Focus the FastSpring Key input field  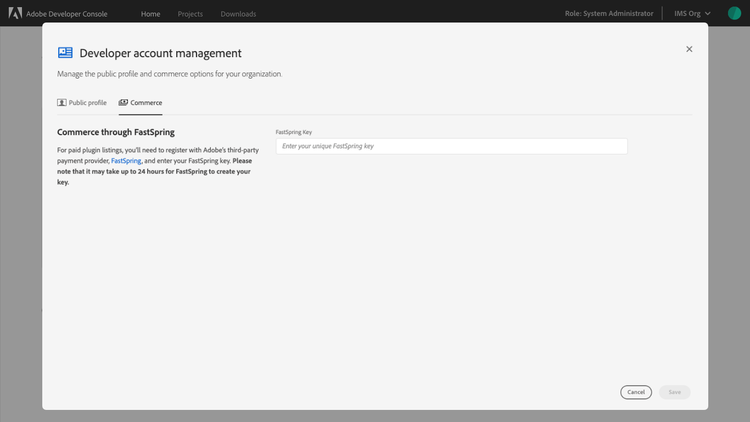click(452, 146)
